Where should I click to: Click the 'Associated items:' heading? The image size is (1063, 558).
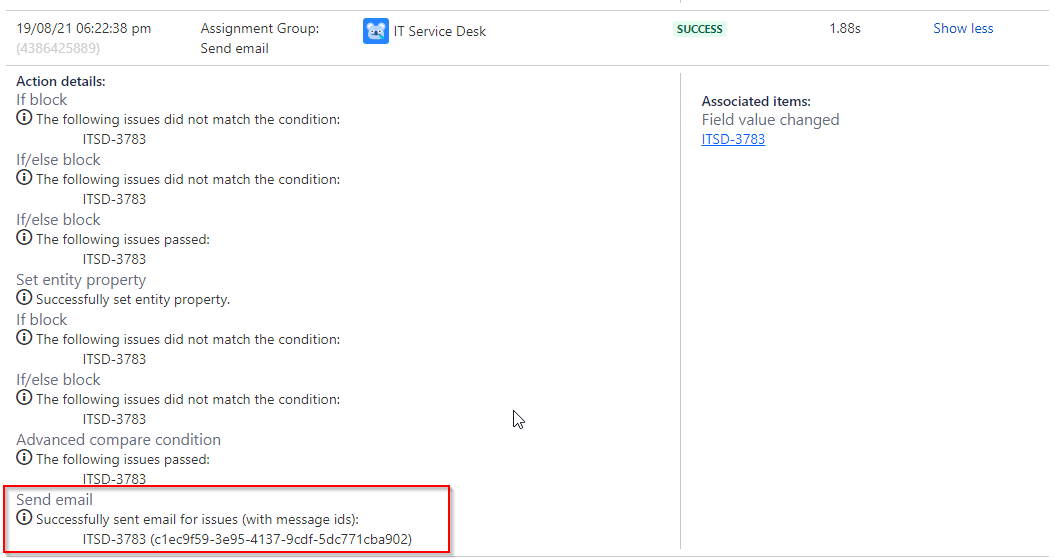pyautogui.click(x=756, y=102)
